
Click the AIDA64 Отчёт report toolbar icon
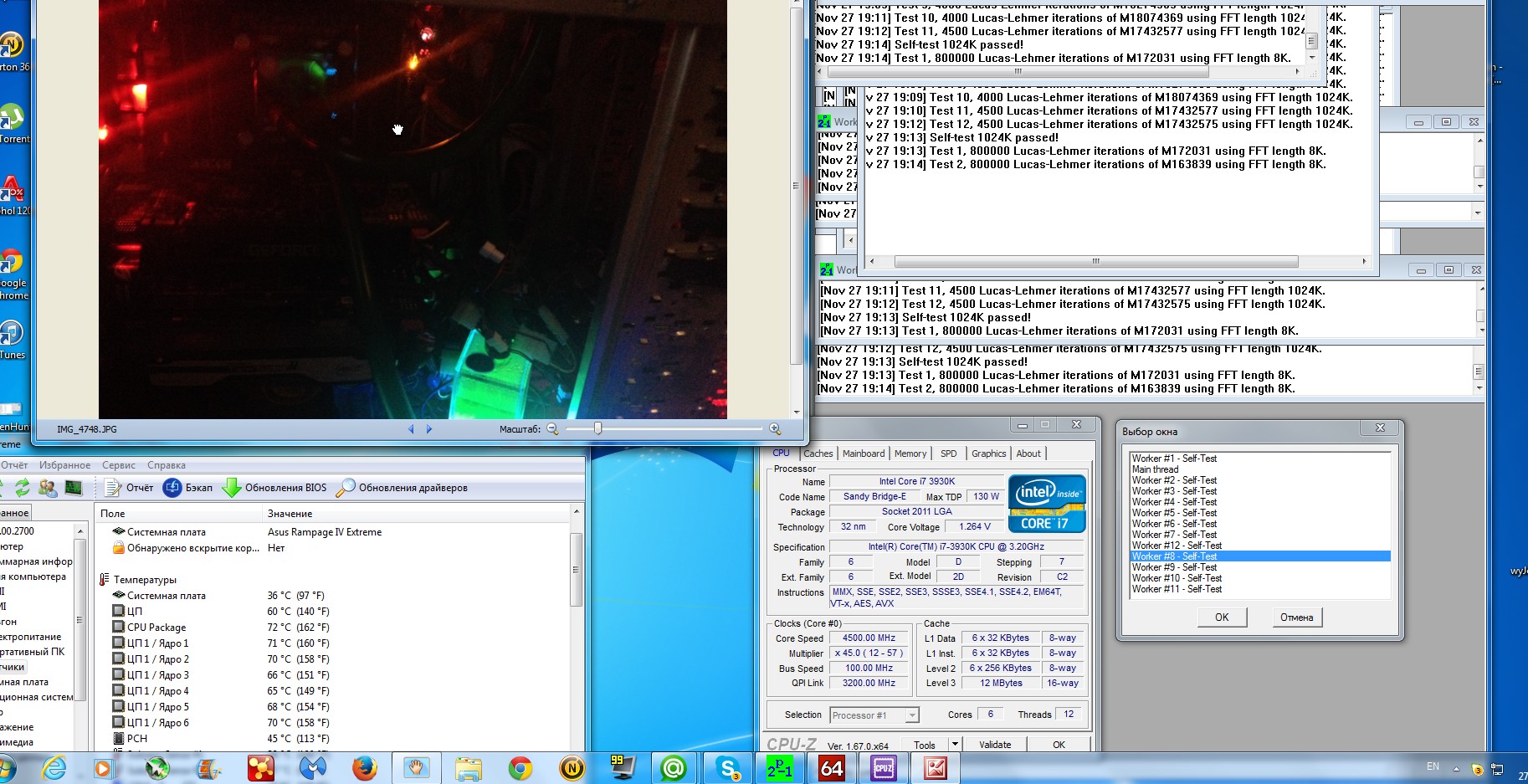pos(113,488)
